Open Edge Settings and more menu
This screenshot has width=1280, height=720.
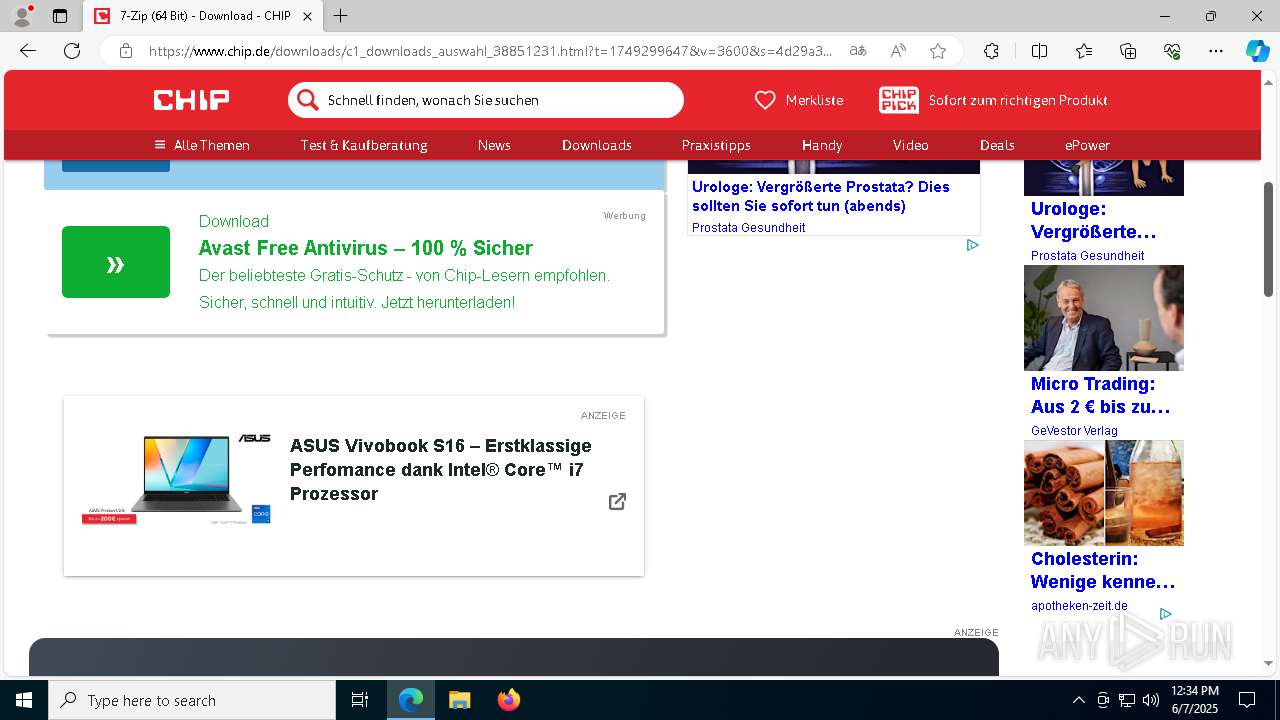(x=1216, y=51)
